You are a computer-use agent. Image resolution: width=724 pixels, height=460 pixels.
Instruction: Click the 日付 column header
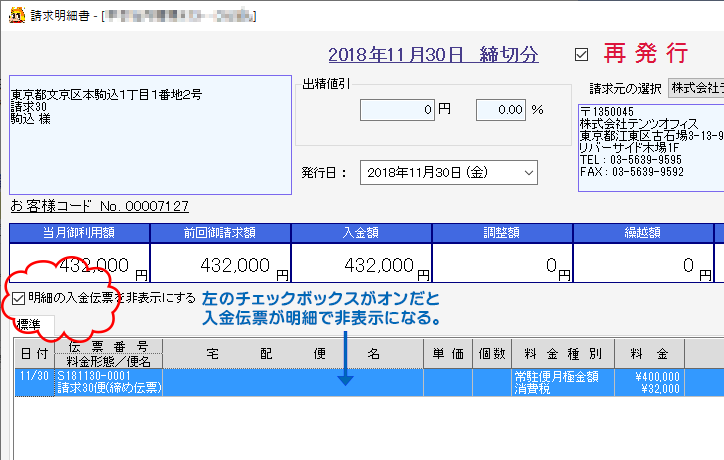[34, 353]
